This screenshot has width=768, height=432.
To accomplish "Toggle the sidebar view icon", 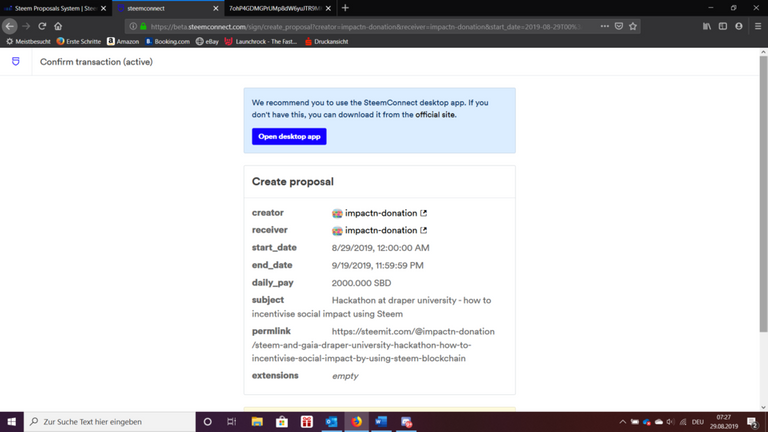I will click(723, 26).
